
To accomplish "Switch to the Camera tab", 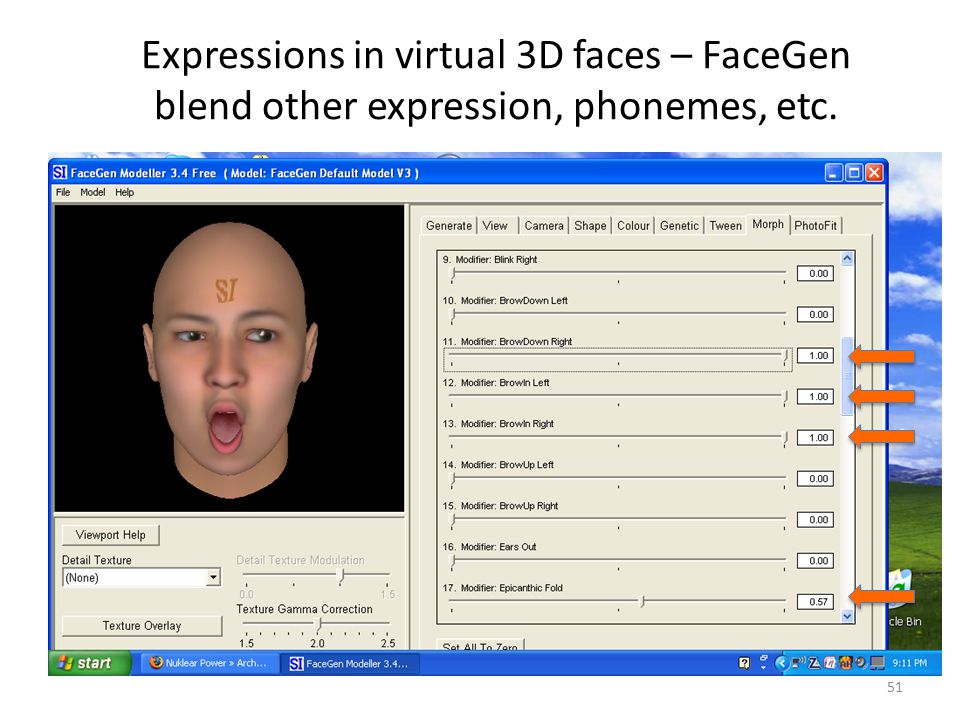I will click(x=544, y=225).
